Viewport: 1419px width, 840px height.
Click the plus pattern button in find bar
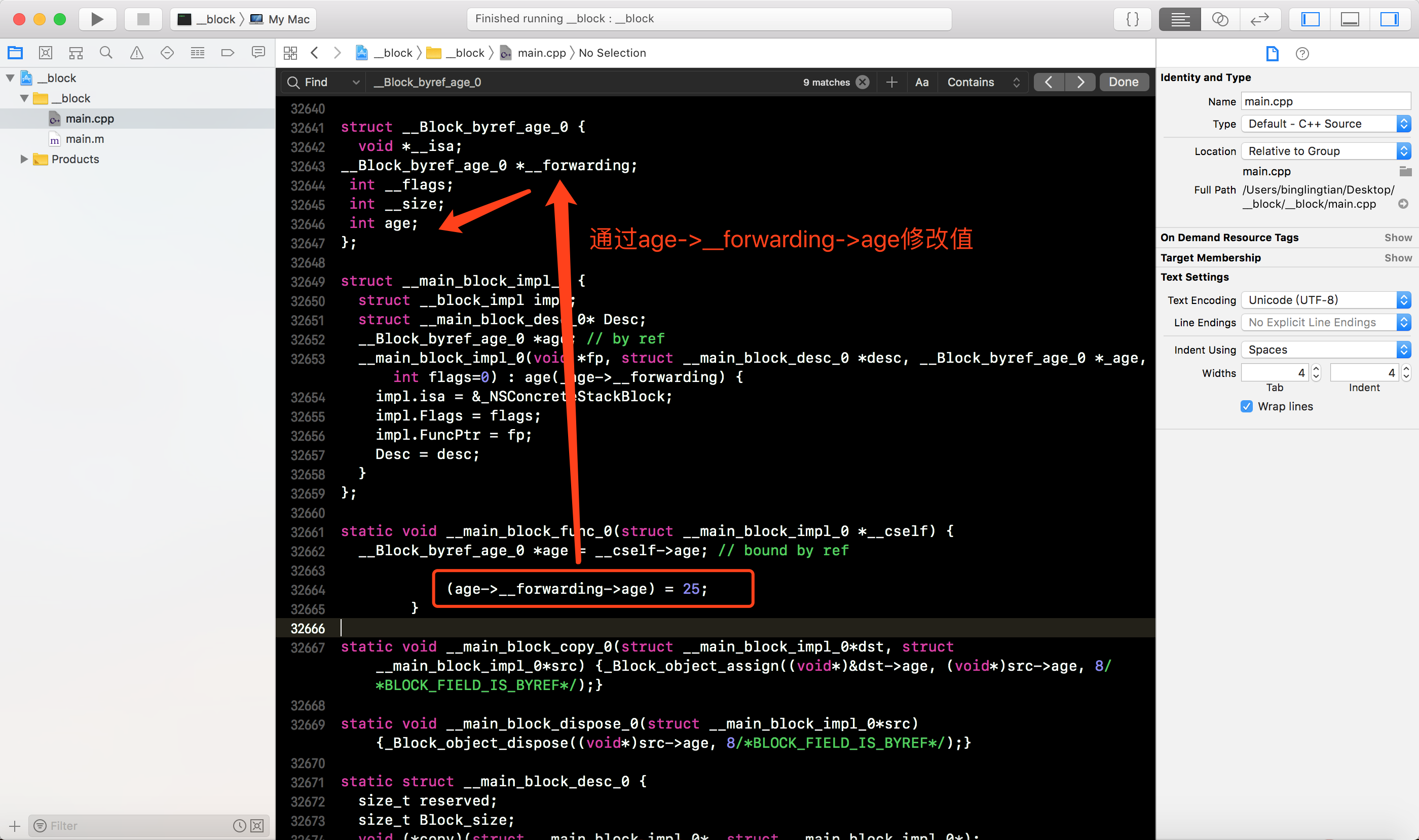tap(892, 82)
